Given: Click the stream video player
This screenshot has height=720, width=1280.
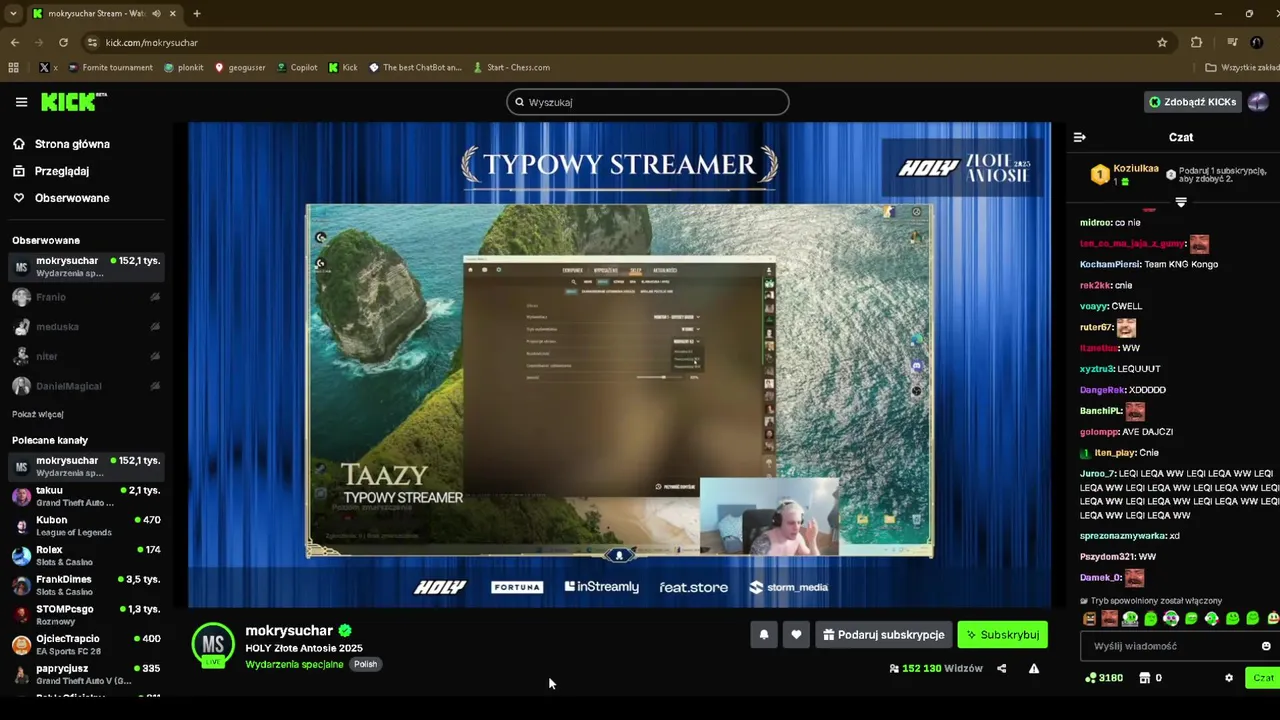Looking at the screenshot, I should click(x=620, y=365).
